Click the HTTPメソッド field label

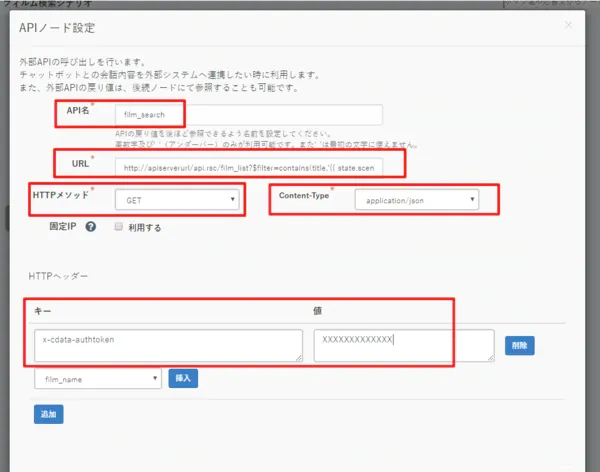click(x=62, y=194)
